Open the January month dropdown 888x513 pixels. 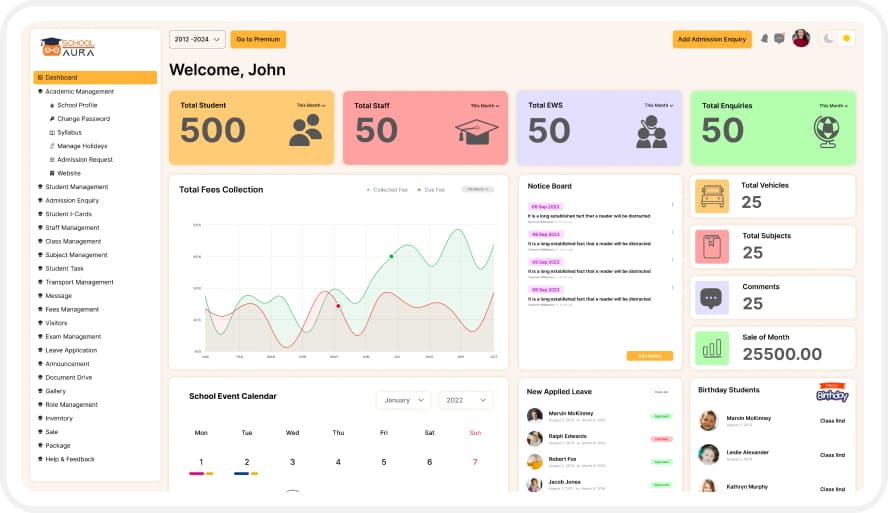tap(404, 400)
